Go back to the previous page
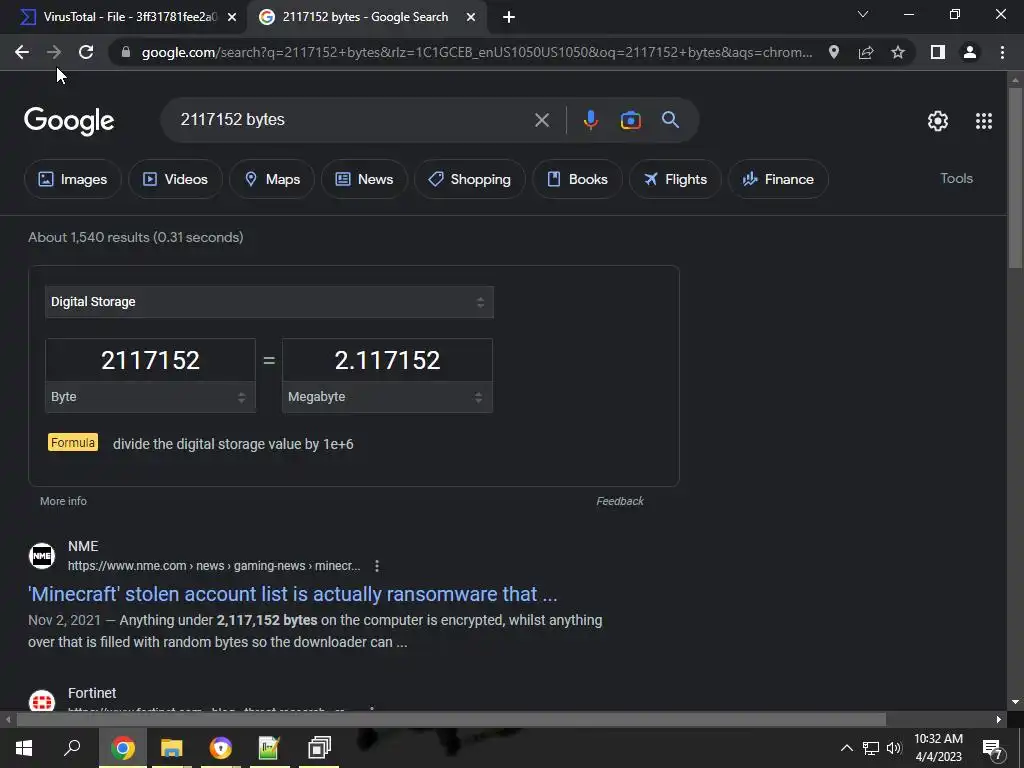Screen dimensions: 1024x768 pyautogui.click(x=22, y=52)
